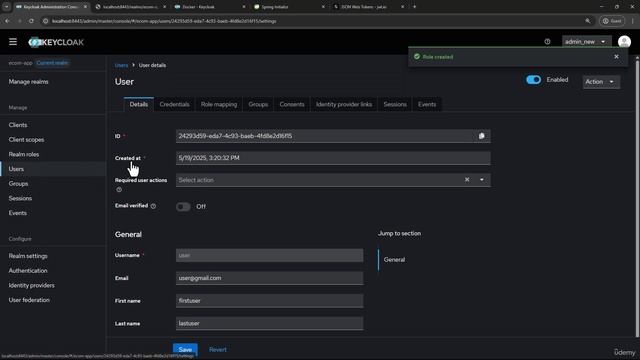Click the Last name input field

click(x=269, y=323)
